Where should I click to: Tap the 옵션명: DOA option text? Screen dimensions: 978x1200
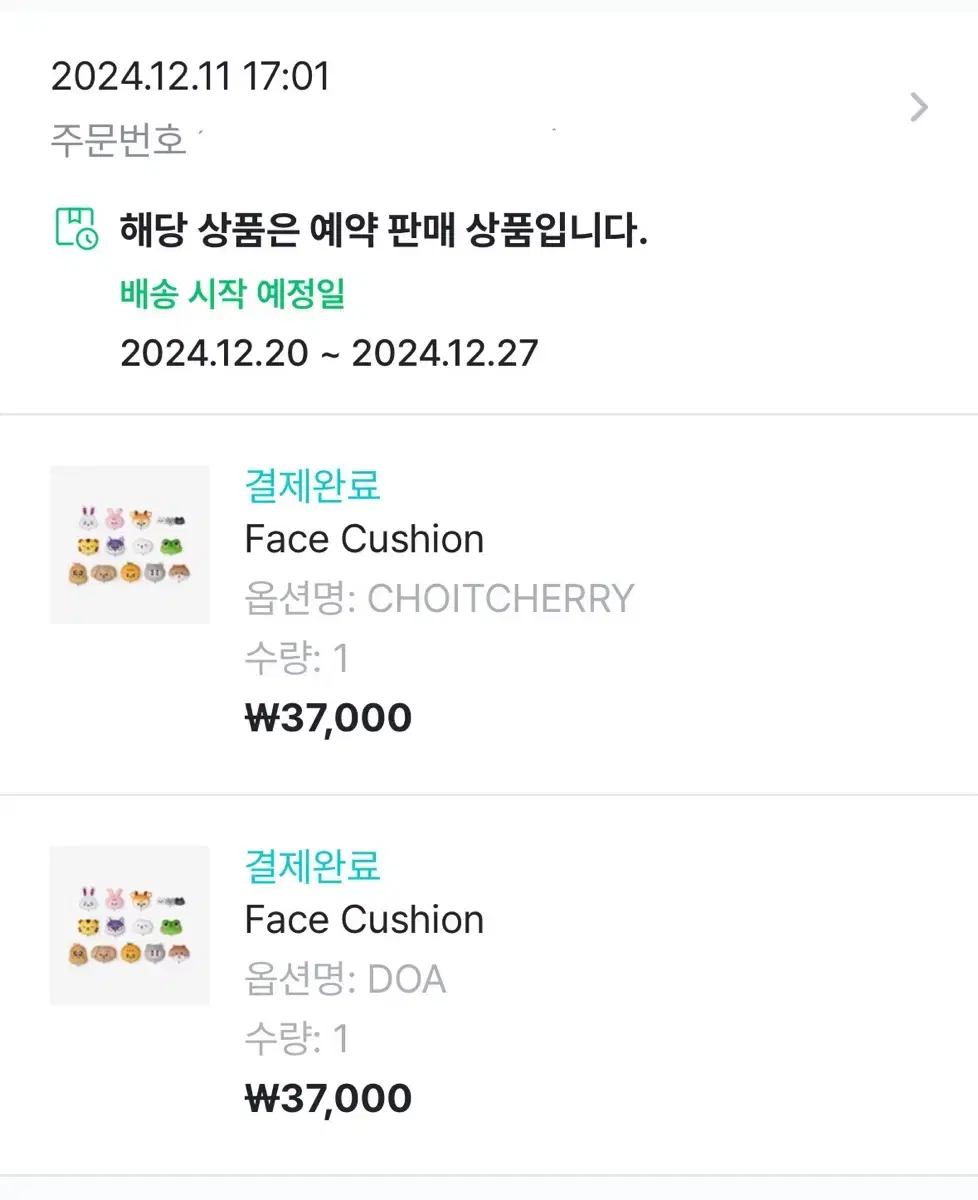tap(345, 979)
